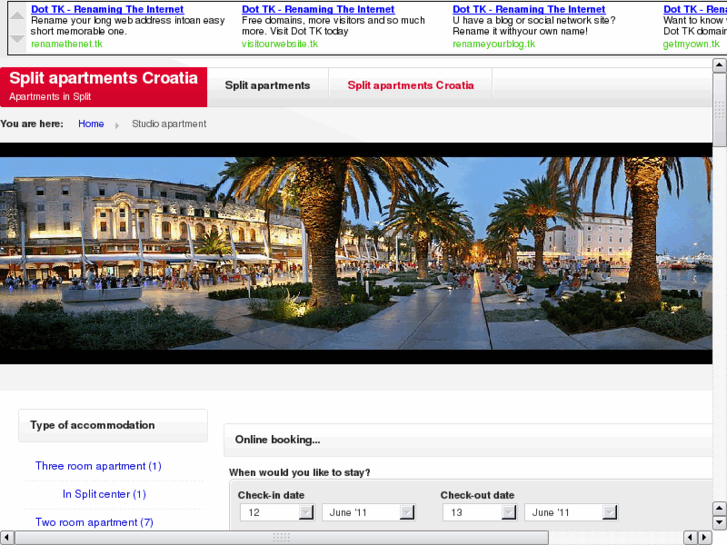Click visitourwebsite.tk green URL
This screenshot has width=727, height=545.
point(280,44)
